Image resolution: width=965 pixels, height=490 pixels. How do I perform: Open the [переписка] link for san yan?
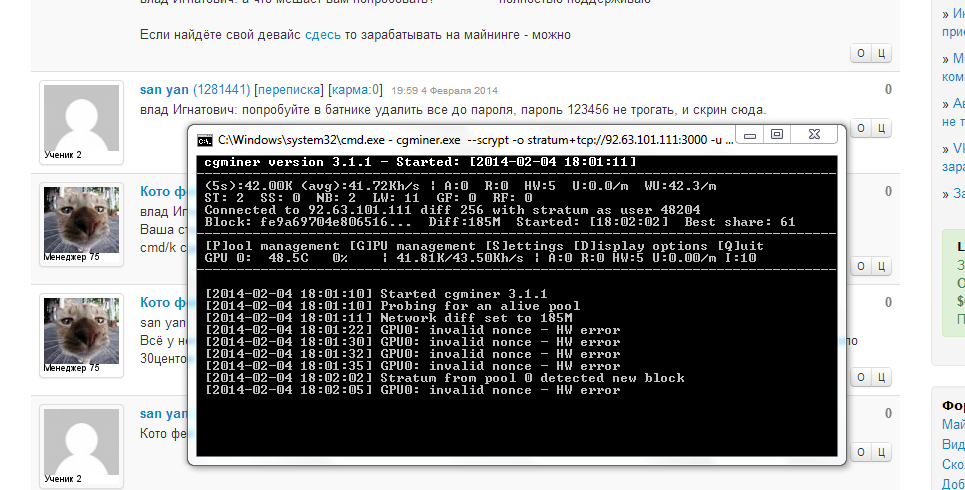289,90
